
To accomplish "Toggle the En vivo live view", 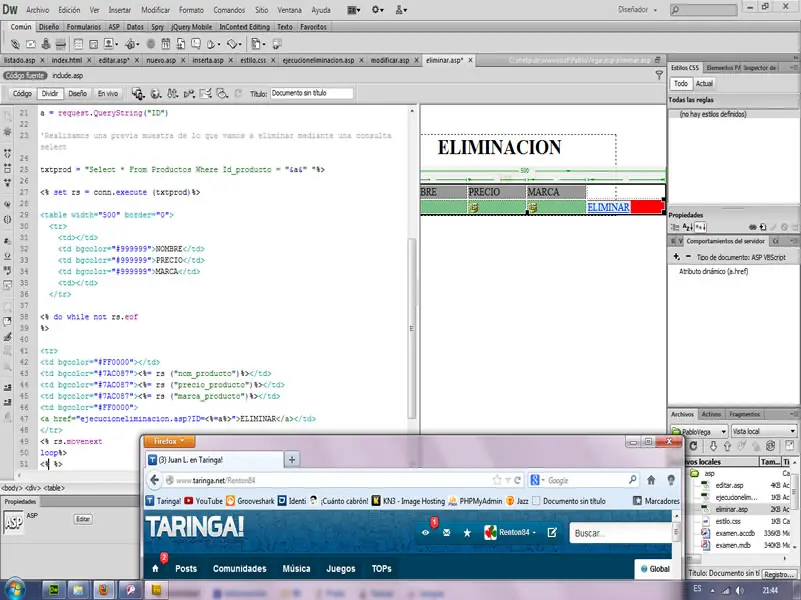I will point(106,93).
